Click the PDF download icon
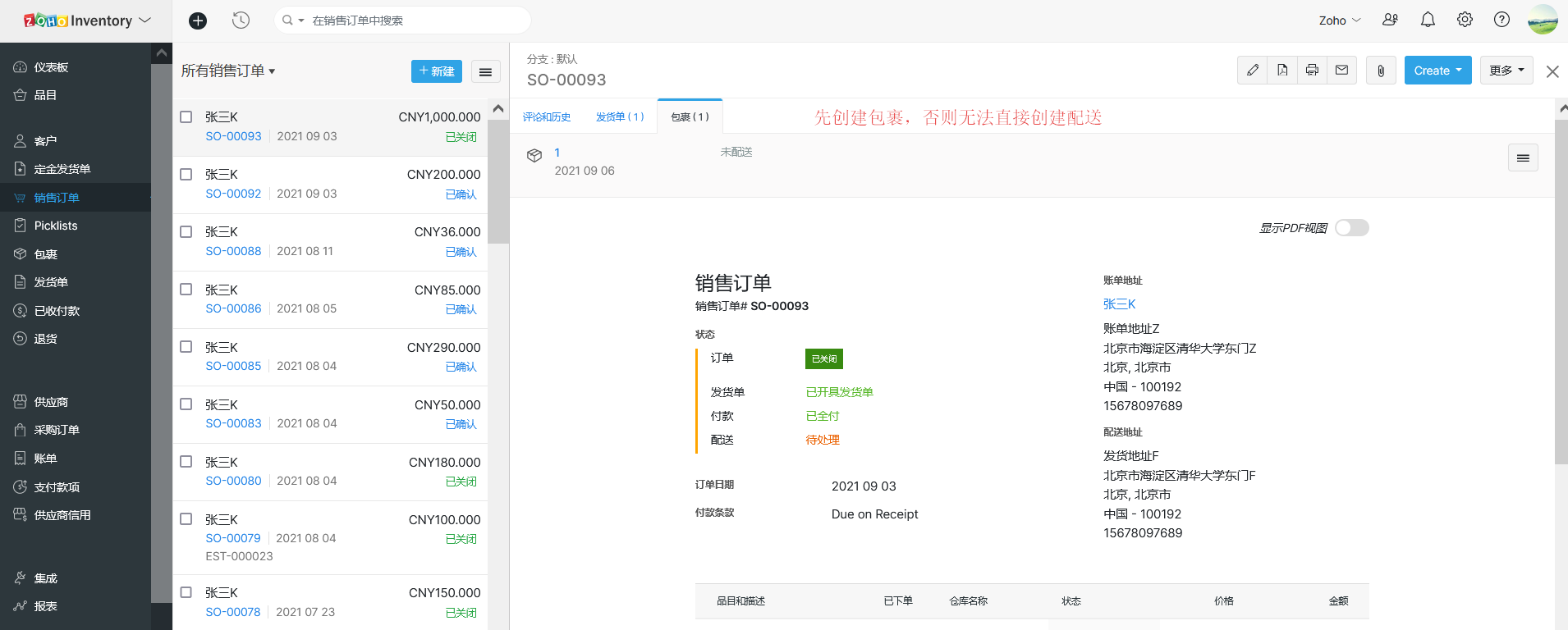 (1282, 71)
